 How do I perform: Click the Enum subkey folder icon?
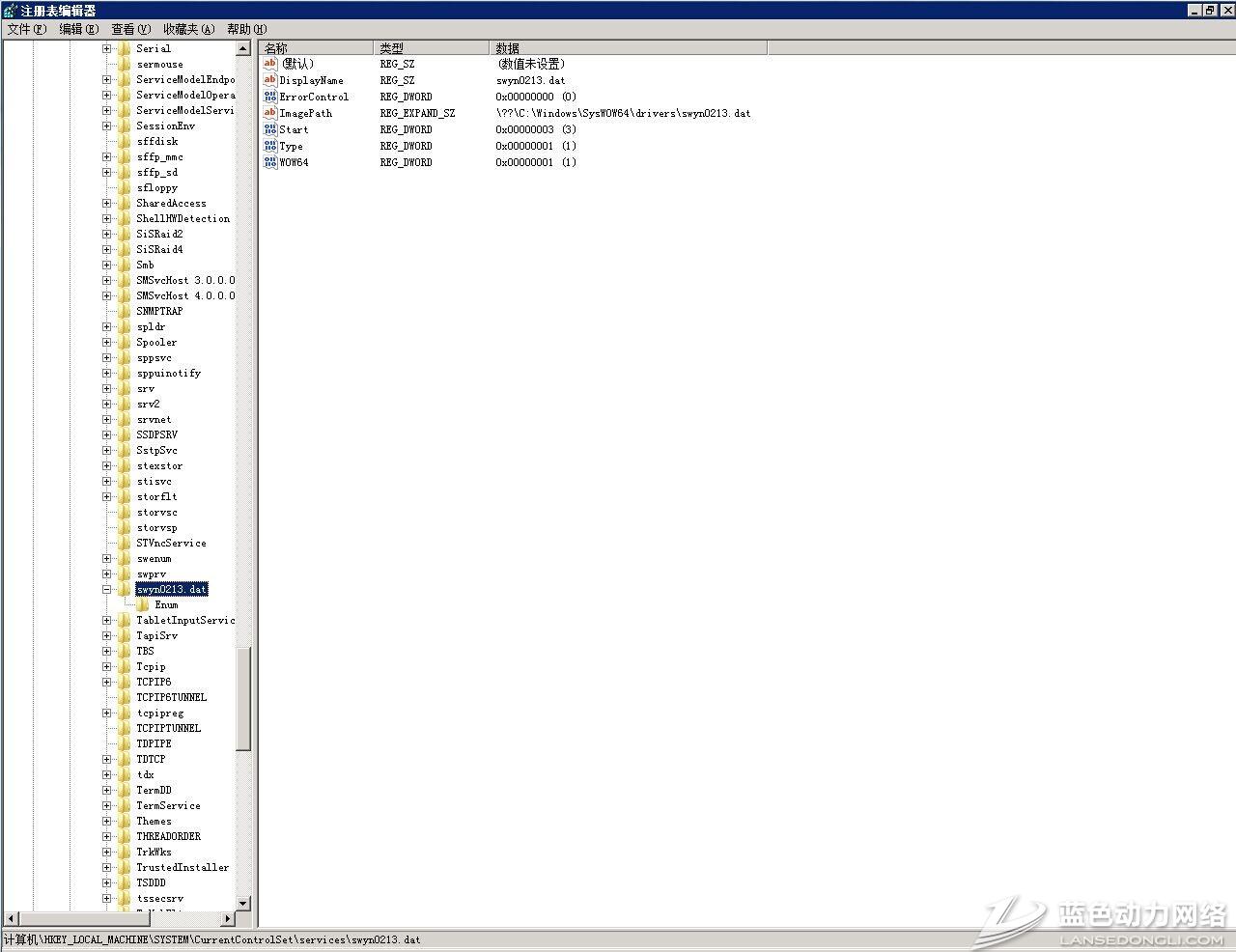click(x=143, y=604)
